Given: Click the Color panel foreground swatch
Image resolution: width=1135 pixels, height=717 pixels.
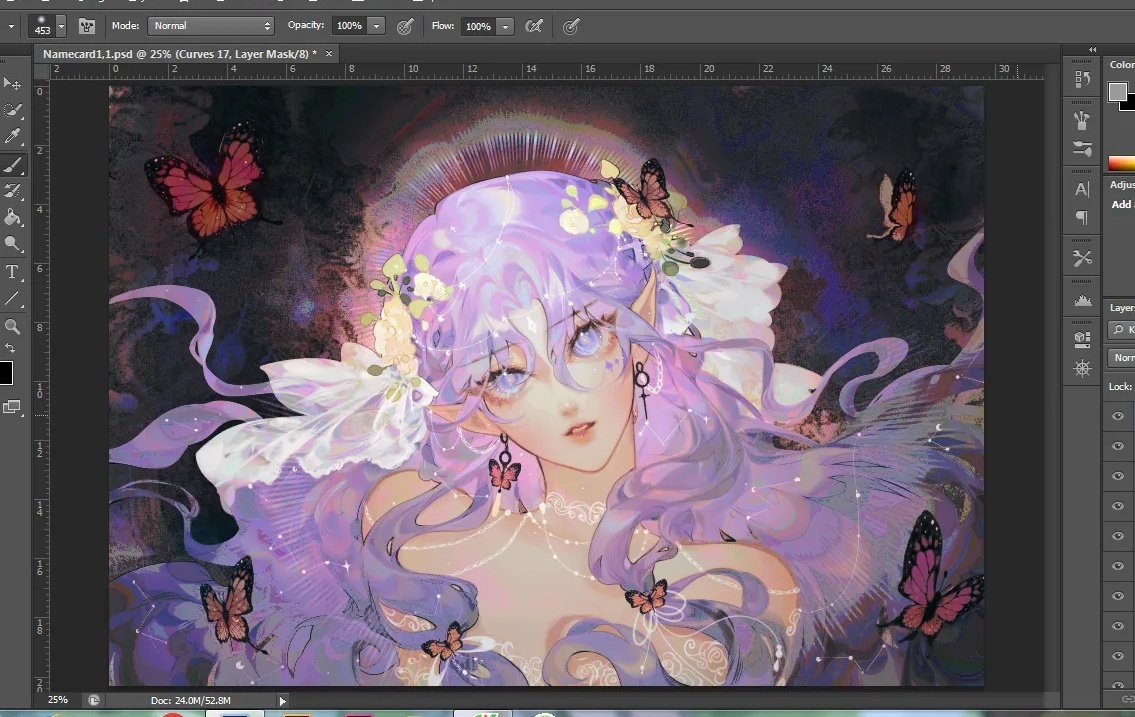Looking at the screenshot, I should point(1117,92).
